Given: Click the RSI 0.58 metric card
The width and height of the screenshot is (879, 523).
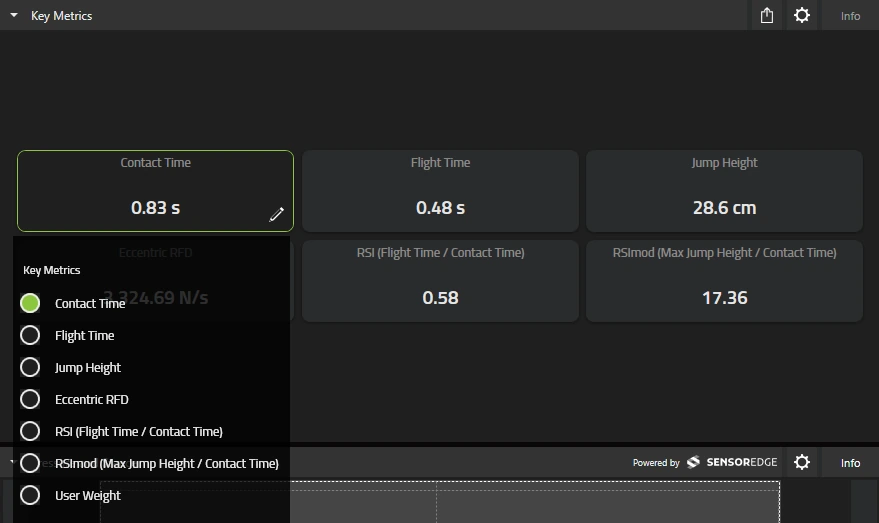Looking at the screenshot, I should coord(440,281).
